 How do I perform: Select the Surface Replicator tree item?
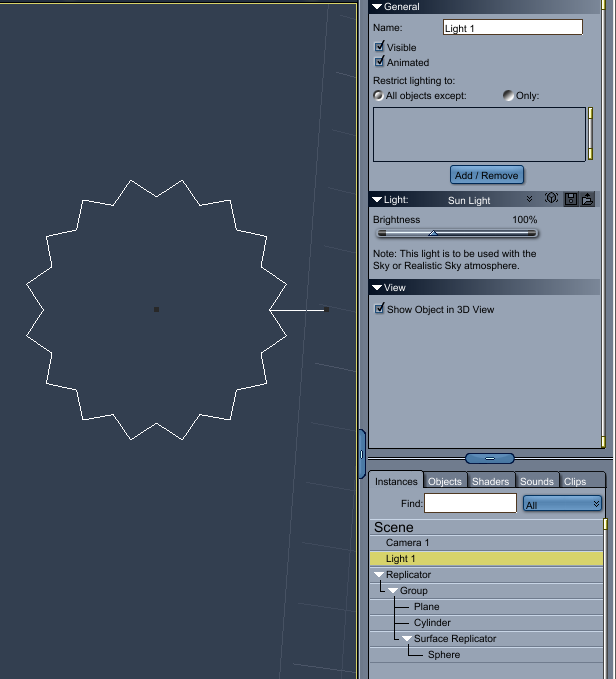[x=486, y=639]
